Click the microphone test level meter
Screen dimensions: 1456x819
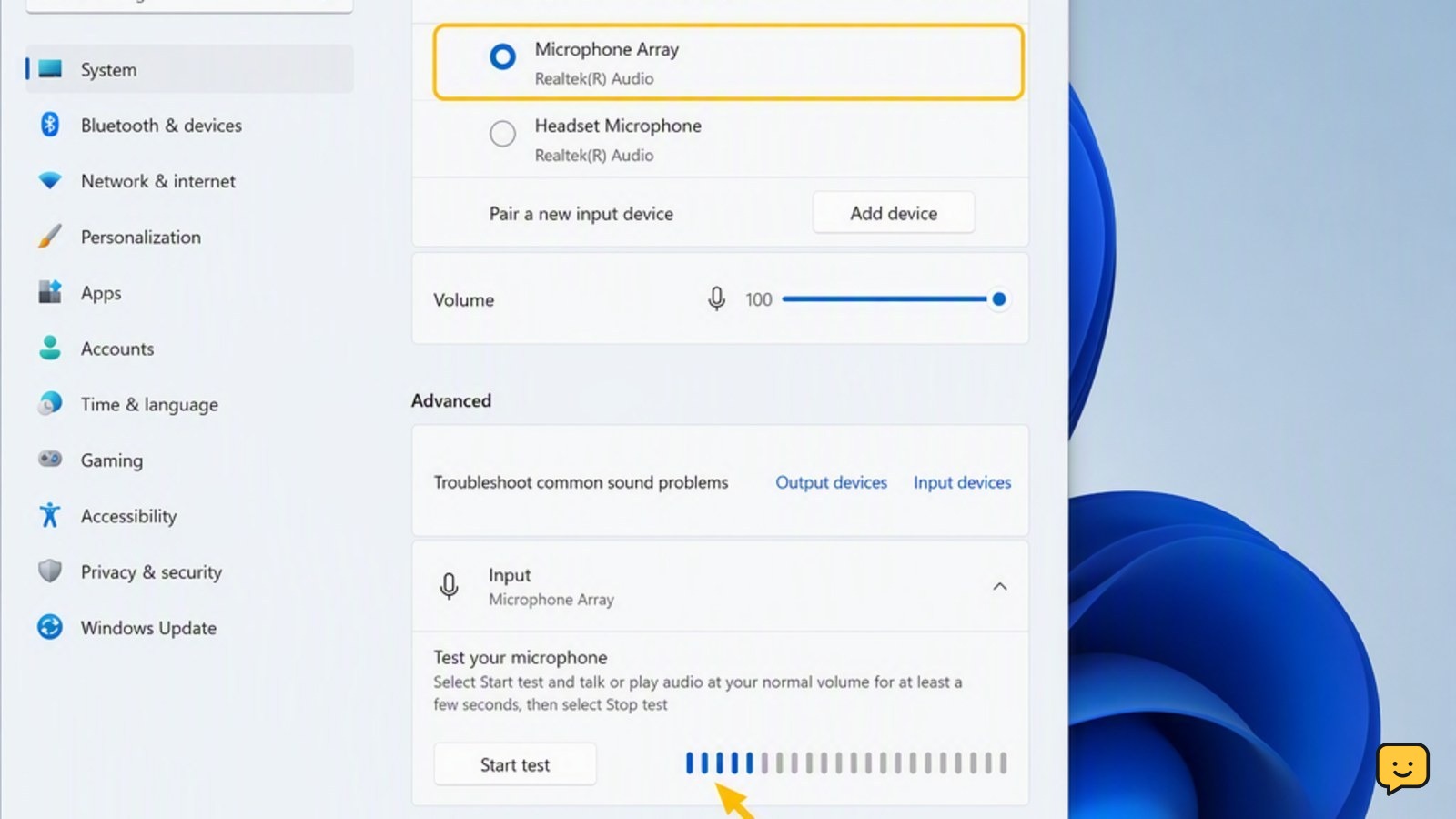click(846, 763)
